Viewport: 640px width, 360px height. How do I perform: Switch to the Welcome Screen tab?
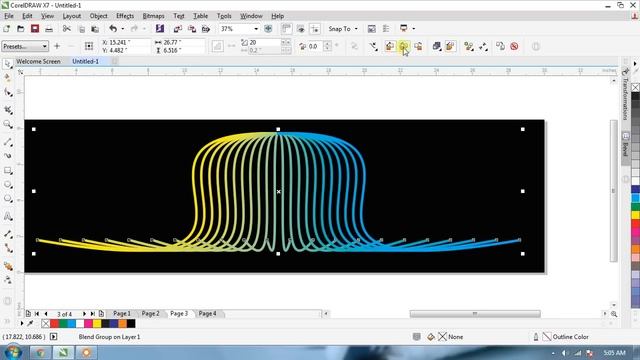click(x=38, y=61)
